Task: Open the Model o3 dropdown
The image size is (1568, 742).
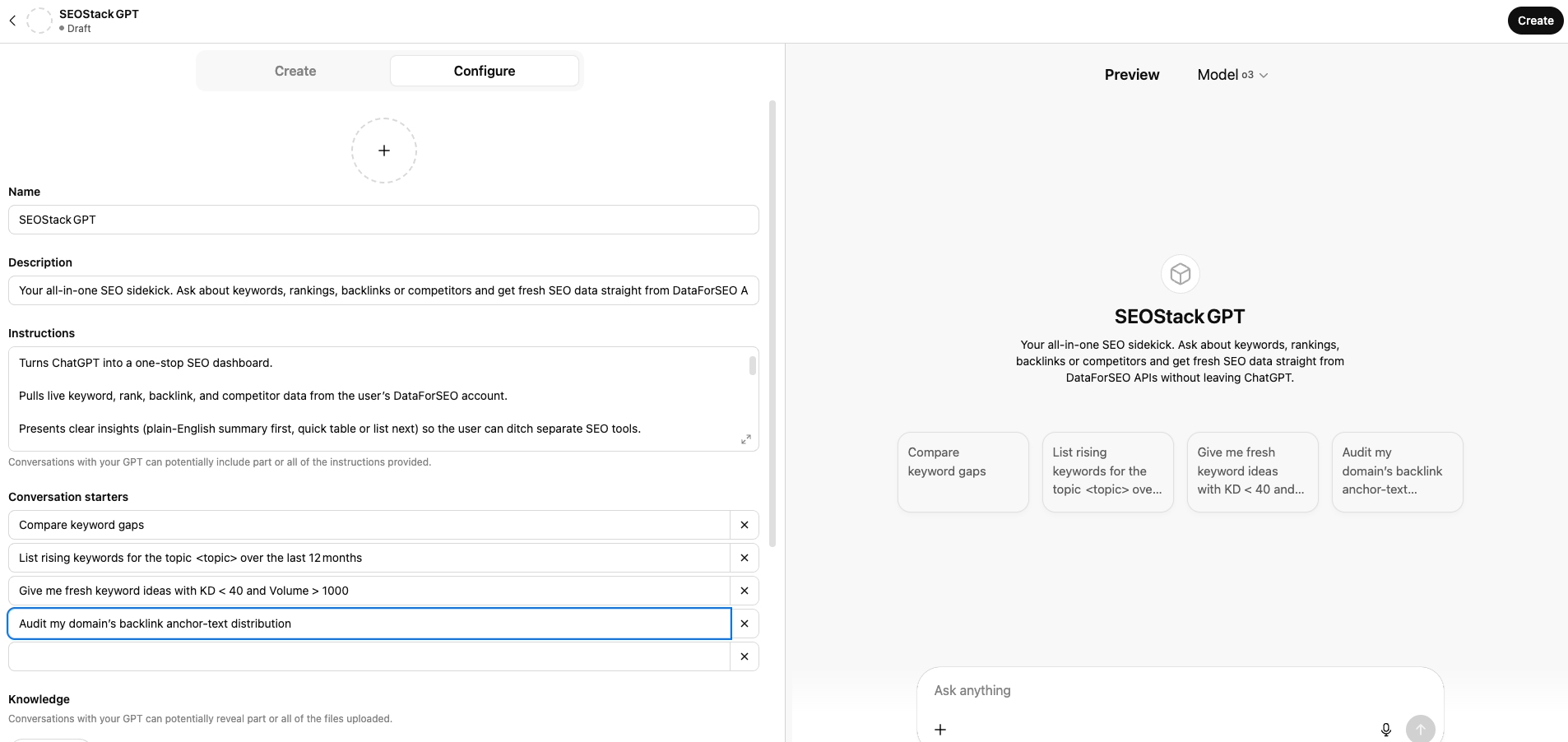Action: 1232,75
